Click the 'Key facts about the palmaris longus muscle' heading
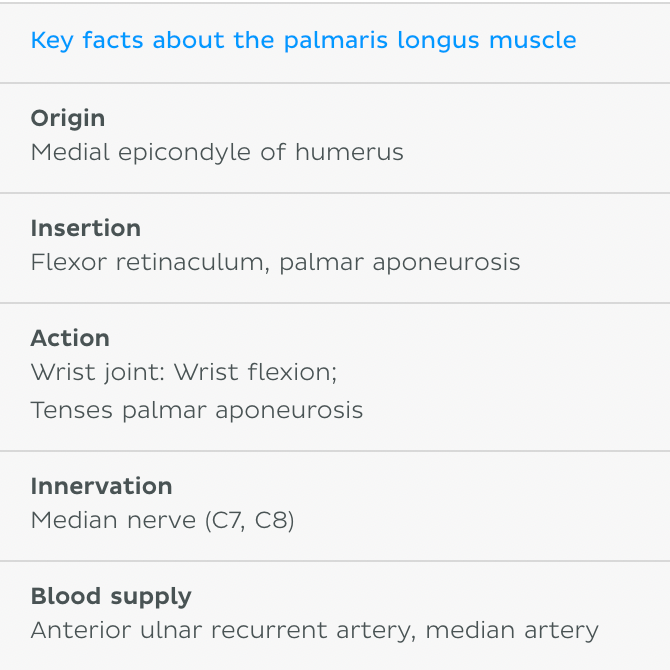670x670 pixels. pos(303,41)
